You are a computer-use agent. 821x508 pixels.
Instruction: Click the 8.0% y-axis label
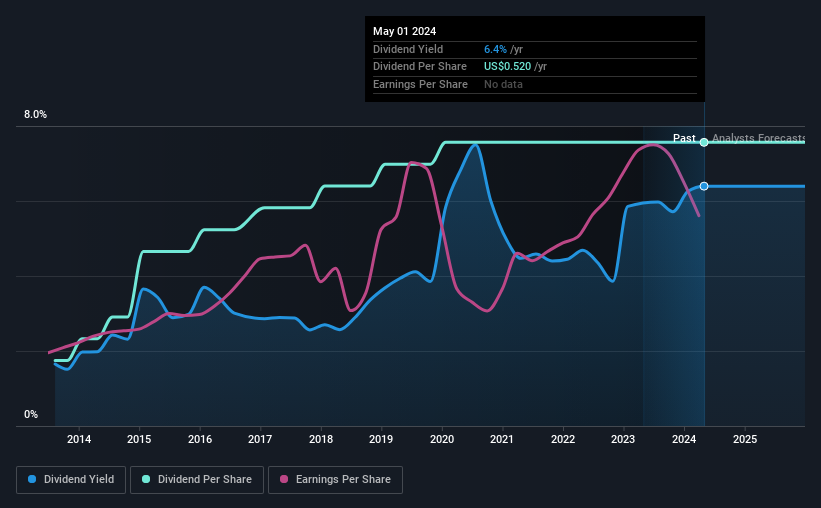36,115
